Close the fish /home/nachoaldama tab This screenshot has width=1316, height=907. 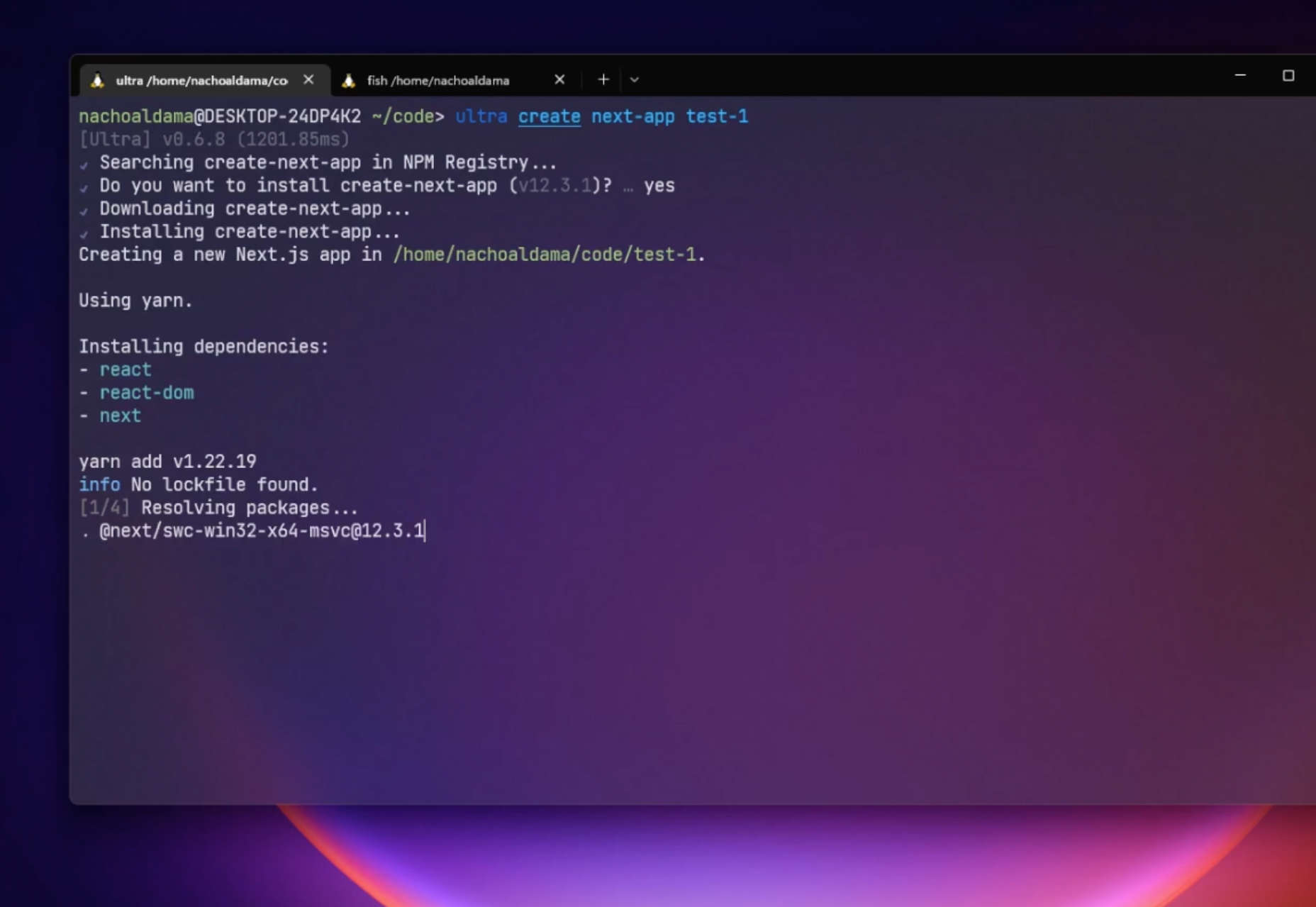coord(559,79)
